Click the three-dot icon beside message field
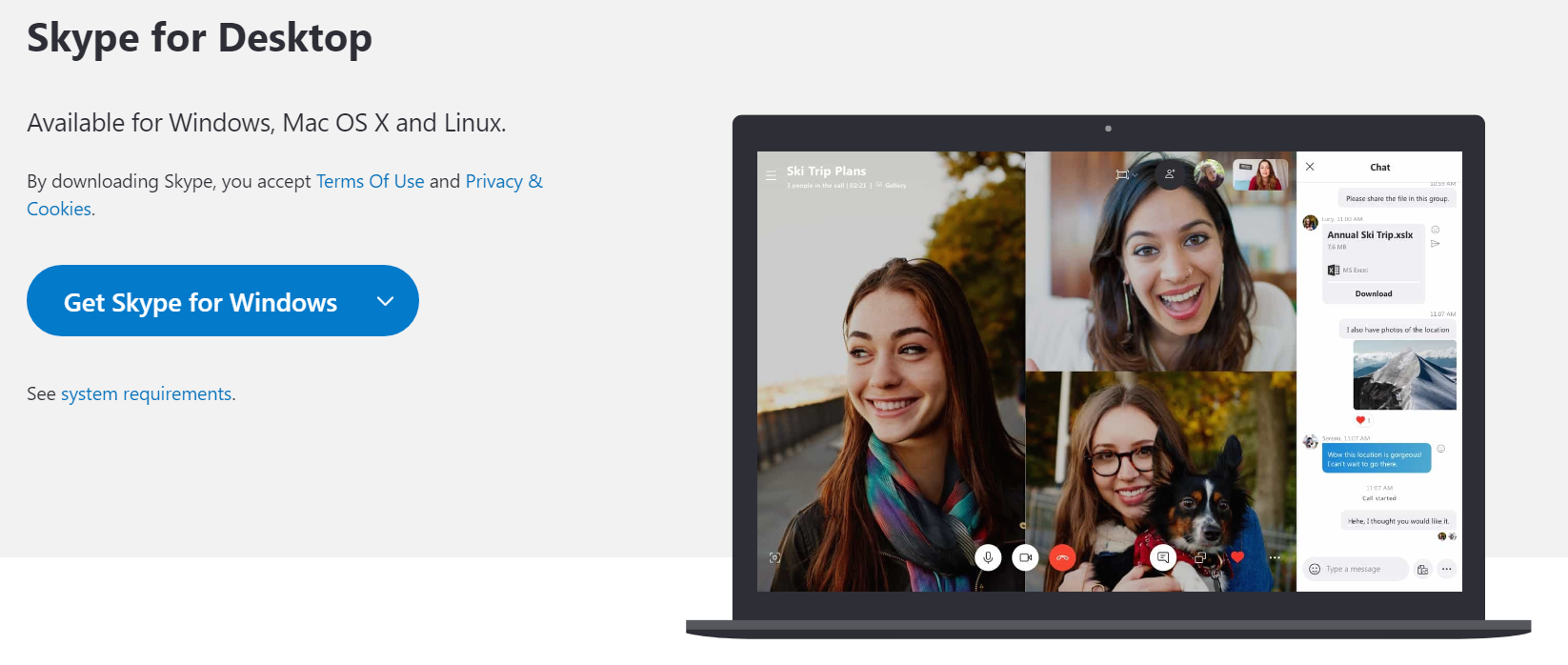1568x665 pixels. (1447, 569)
